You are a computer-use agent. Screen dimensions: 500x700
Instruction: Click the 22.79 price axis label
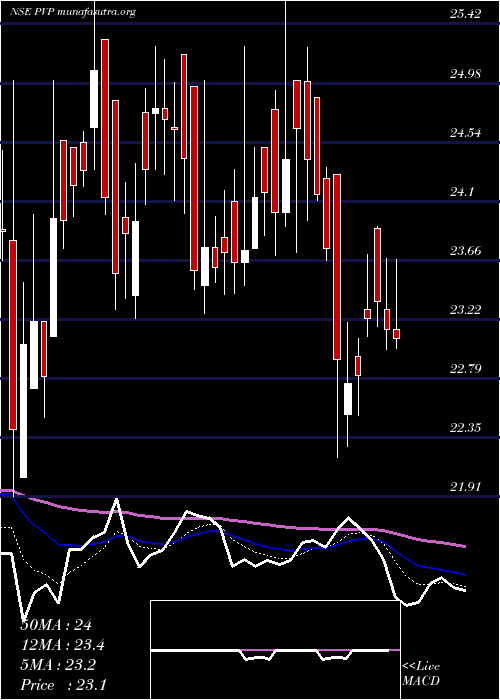(466, 369)
